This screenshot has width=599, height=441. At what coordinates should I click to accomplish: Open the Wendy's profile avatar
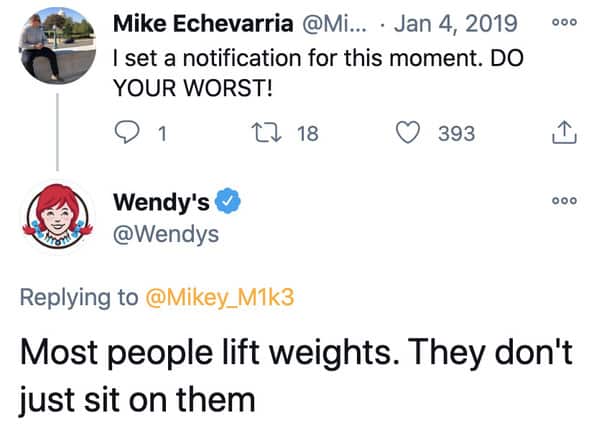tap(57, 216)
